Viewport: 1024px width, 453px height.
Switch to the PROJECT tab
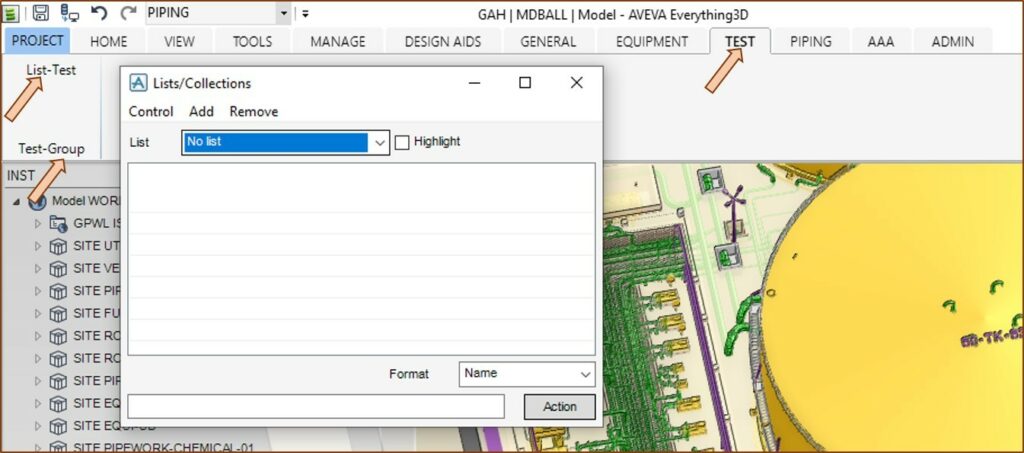pos(37,40)
